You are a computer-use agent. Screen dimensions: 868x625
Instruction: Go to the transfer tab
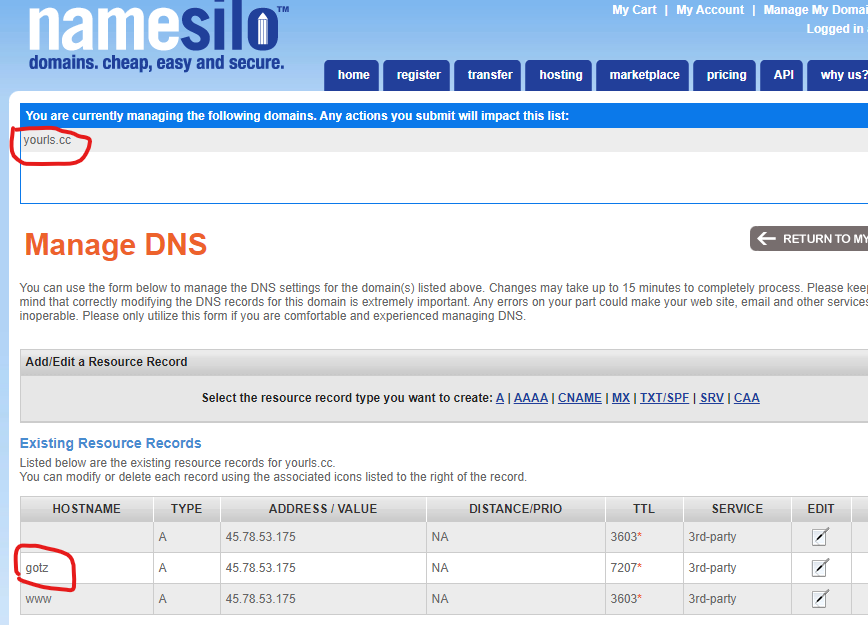pyautogui.click(x=490, y=75)
